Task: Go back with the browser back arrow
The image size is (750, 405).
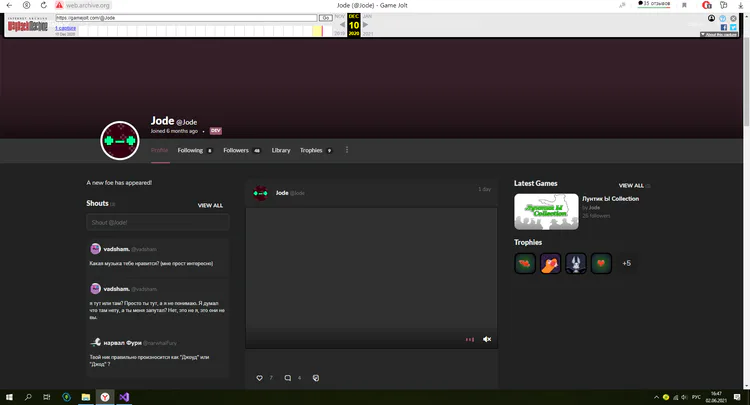Action: (x=9, y=5)
